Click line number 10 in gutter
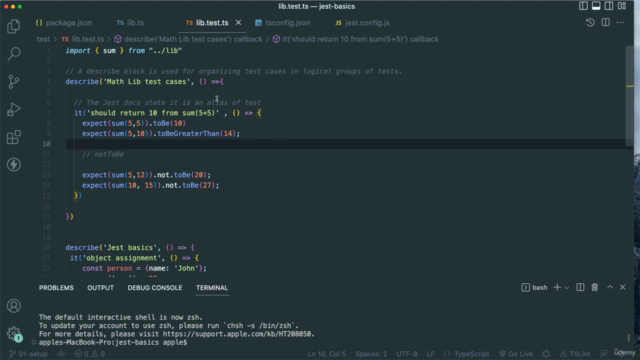The image size is (640, 360). [x=47, y=144]
